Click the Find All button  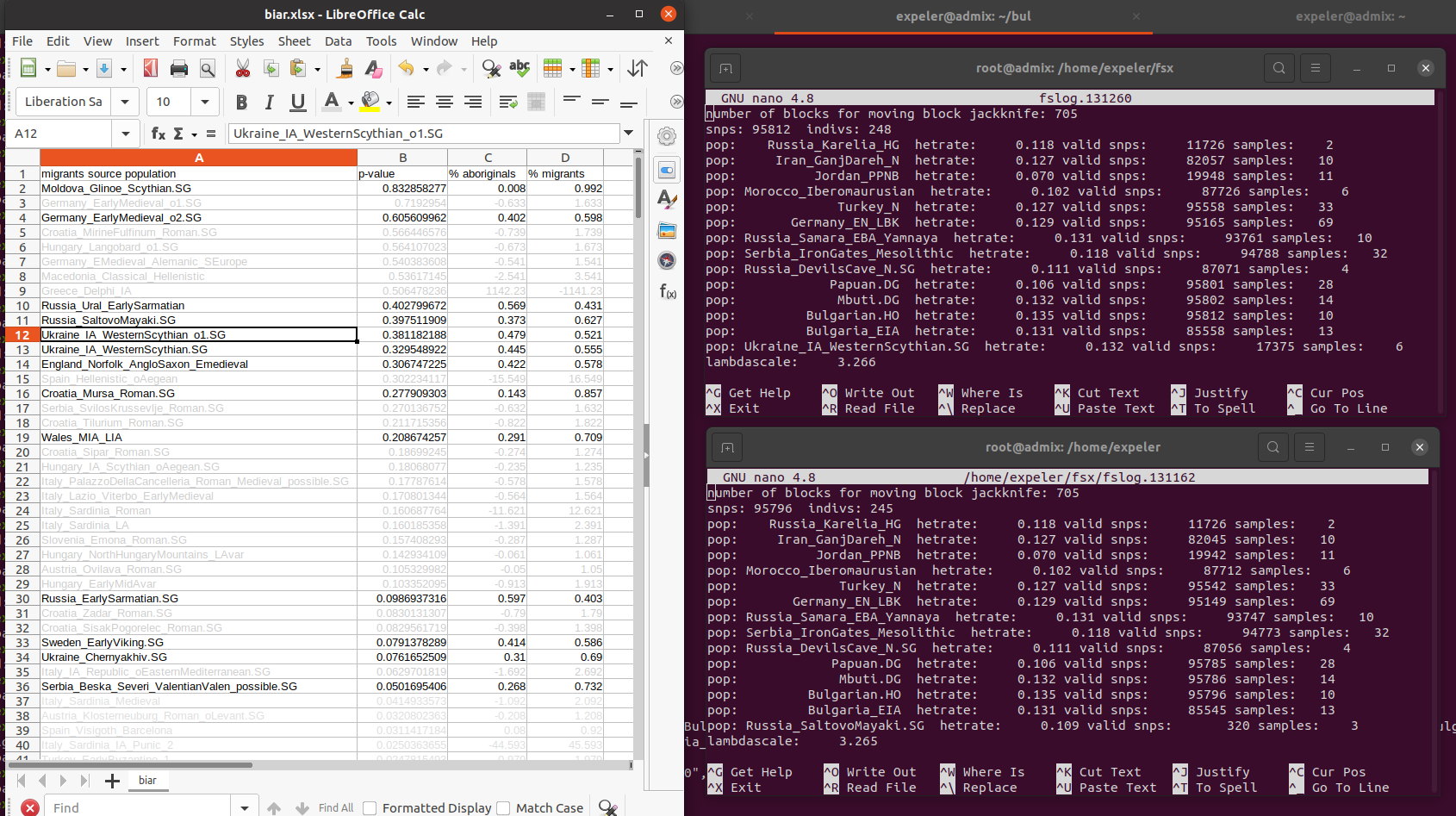tap(335, 808)
